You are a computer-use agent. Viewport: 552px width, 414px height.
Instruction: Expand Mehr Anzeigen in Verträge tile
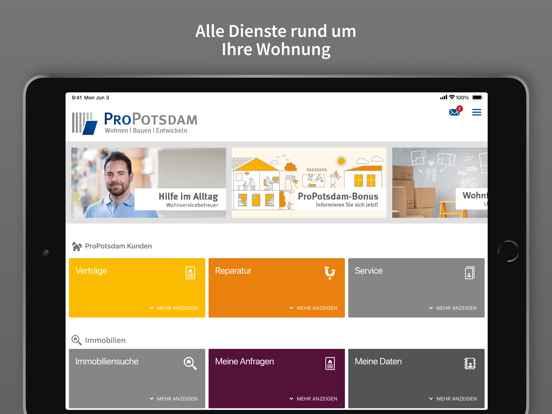[x=174, y=308]
